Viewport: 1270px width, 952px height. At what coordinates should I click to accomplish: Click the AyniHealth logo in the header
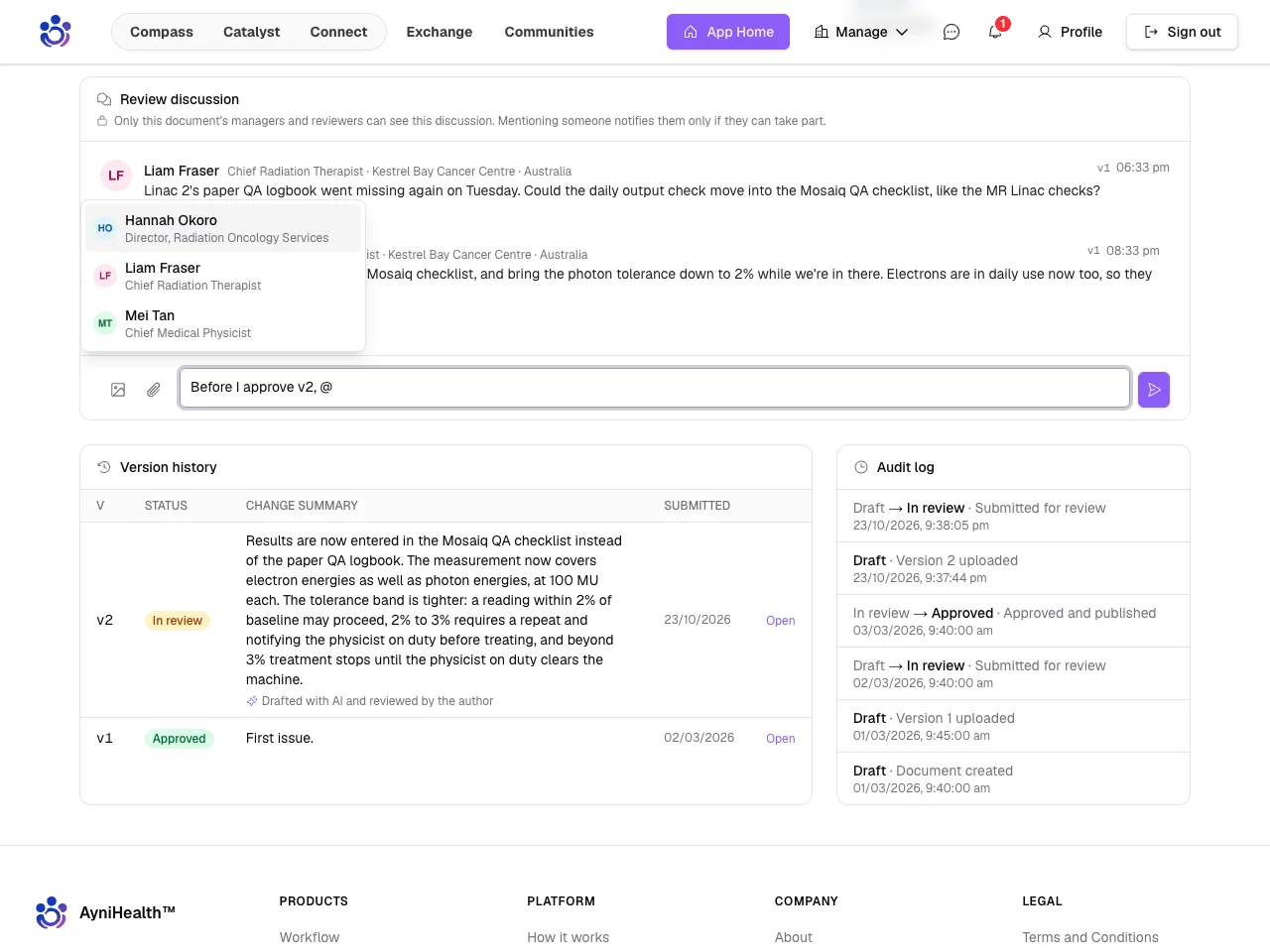pyautogui.click(x=56, y=32)
